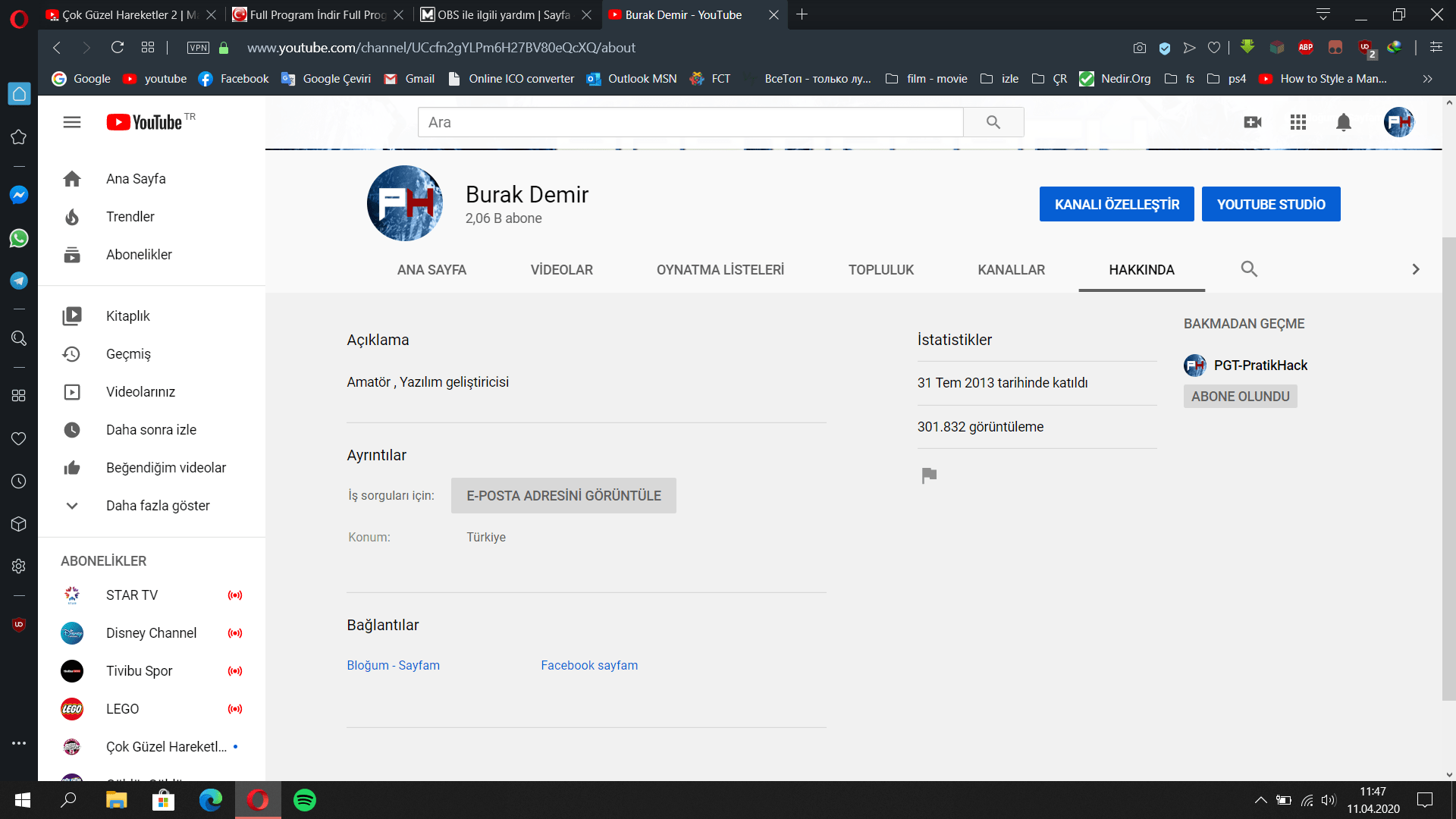This screenshot has width=1456, height=819.
Task: Click the VPN badge in address bar
Action: [198, 48]
